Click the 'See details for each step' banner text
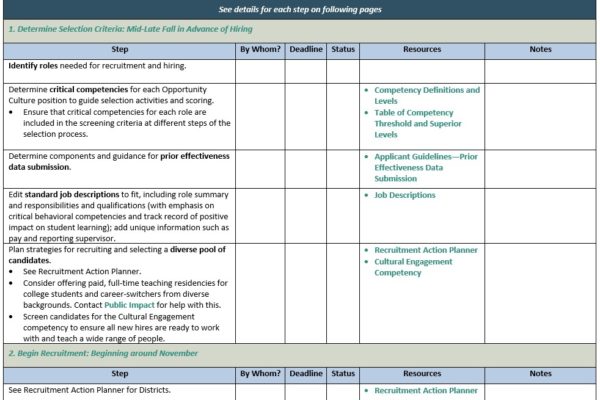Screen dimensions: 600x400 (x=300, y=10)
